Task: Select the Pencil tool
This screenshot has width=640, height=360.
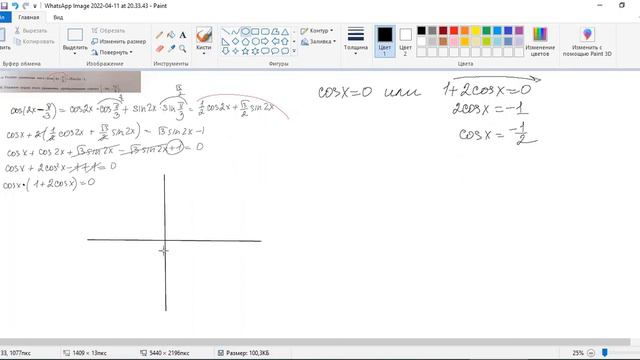Action: pyautogui.click(x=159, y=35)
